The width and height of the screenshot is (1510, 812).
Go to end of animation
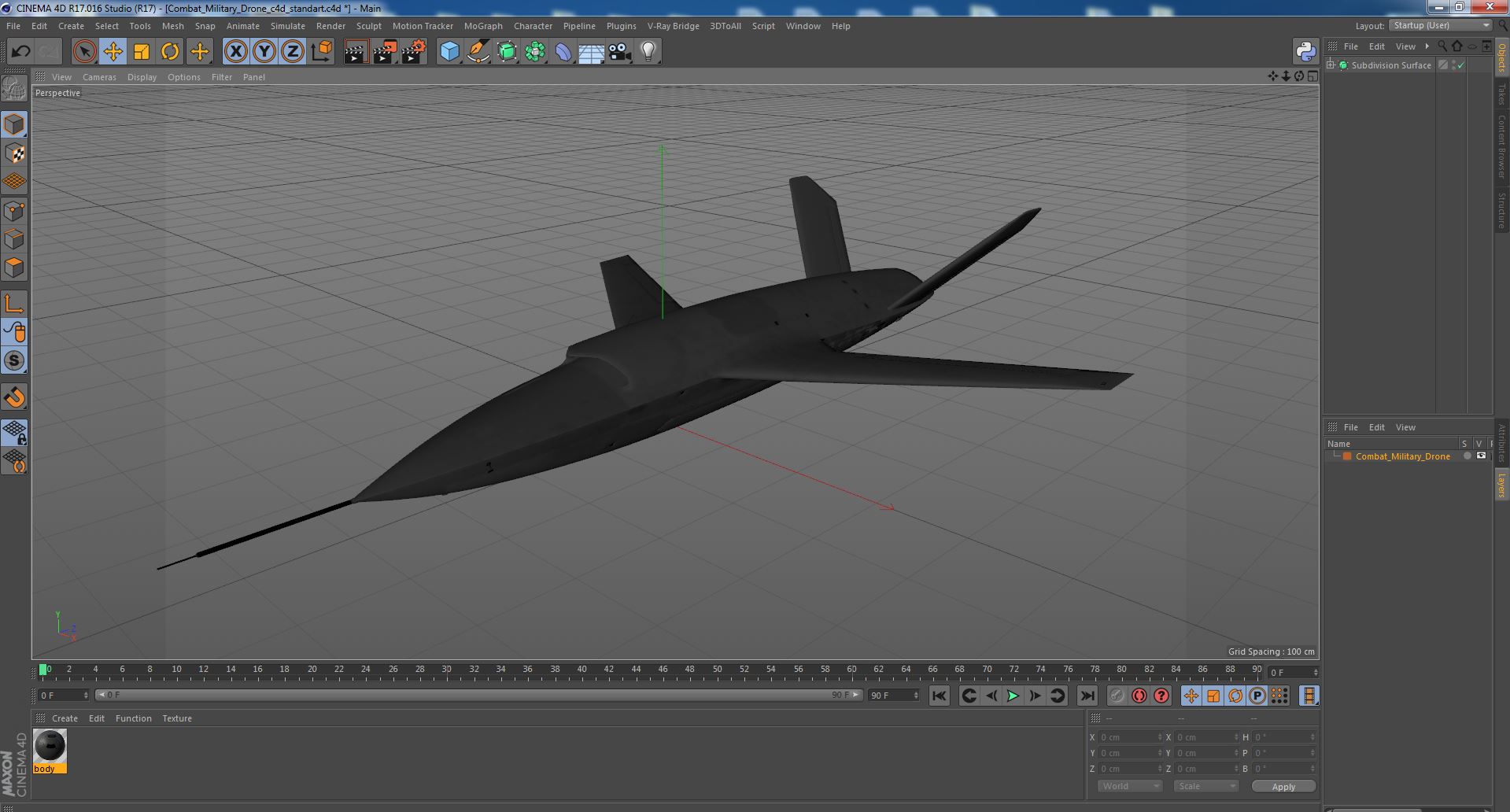click(x=1087, y=696)
